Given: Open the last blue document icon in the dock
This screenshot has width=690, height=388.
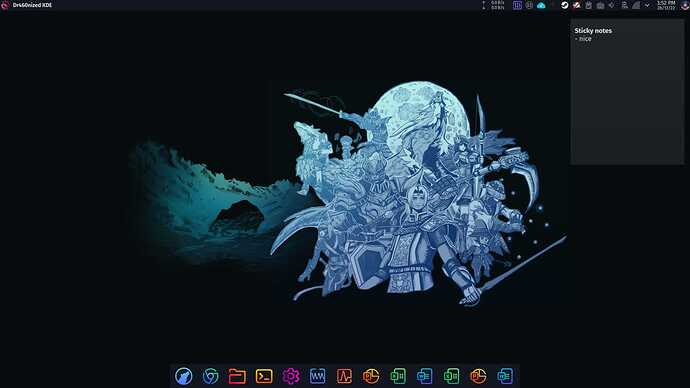Looking at the screenshot, I should 505,376.
